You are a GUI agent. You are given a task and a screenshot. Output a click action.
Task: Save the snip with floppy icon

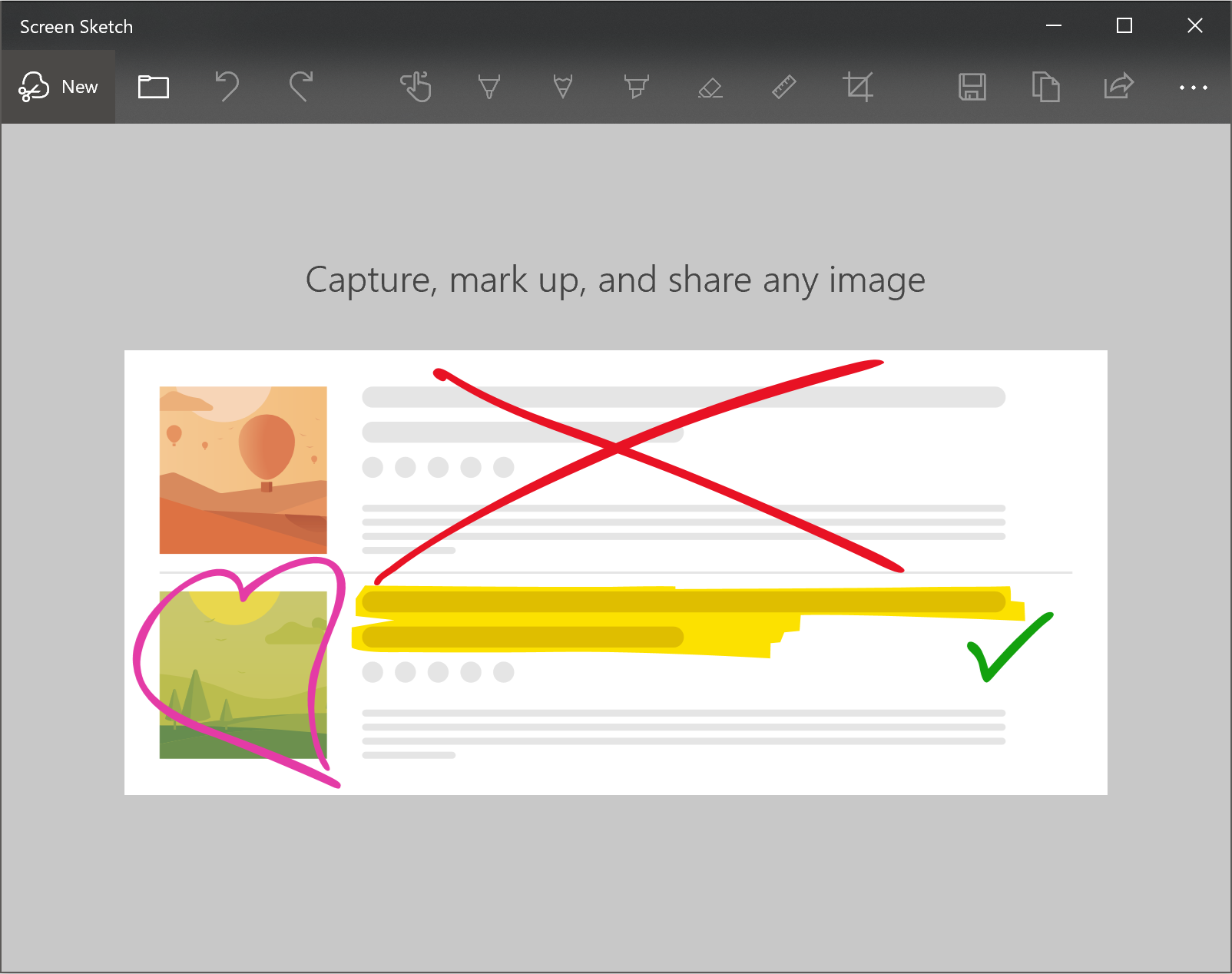click(x=972, y=87)
